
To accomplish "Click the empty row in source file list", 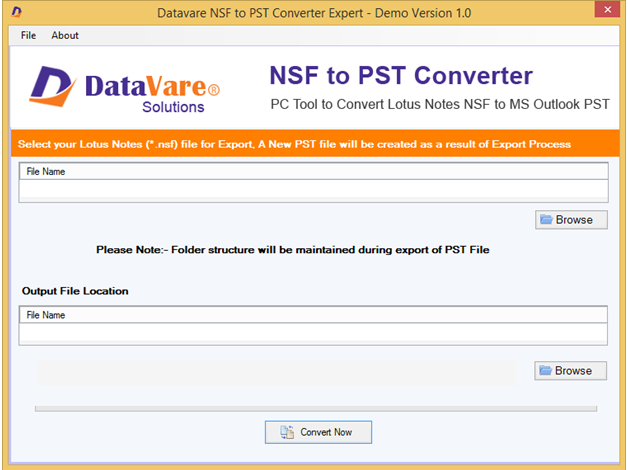I will 314,188.
